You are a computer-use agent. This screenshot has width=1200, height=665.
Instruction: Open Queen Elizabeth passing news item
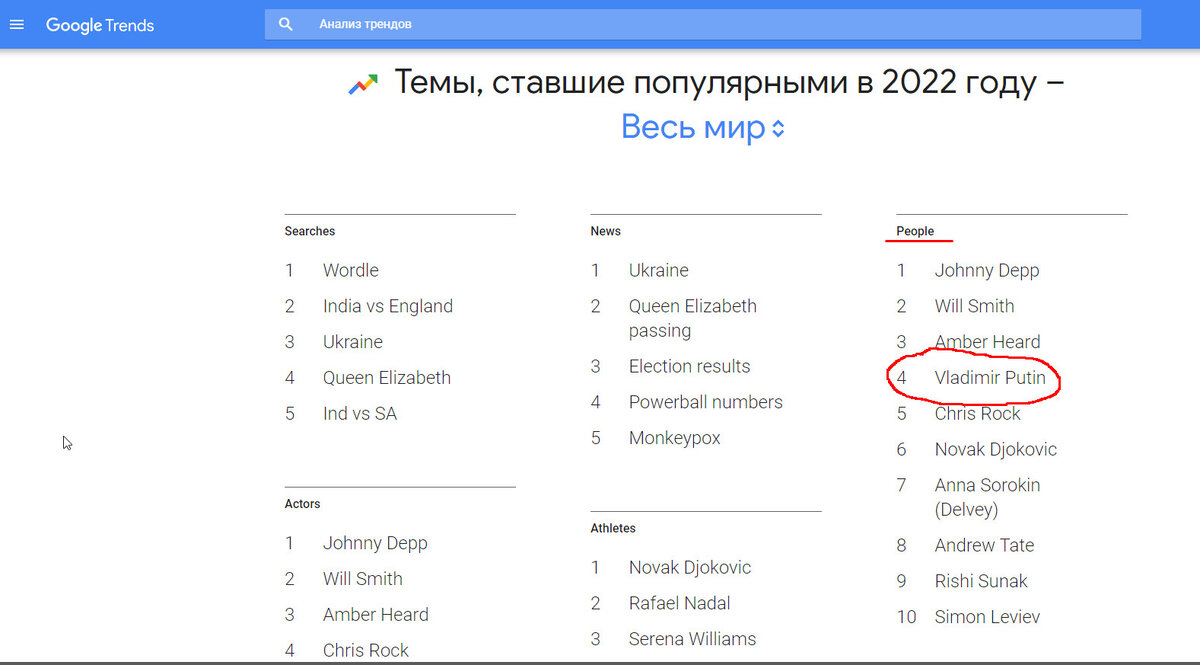pyautogui.click(x=693, y=318)
